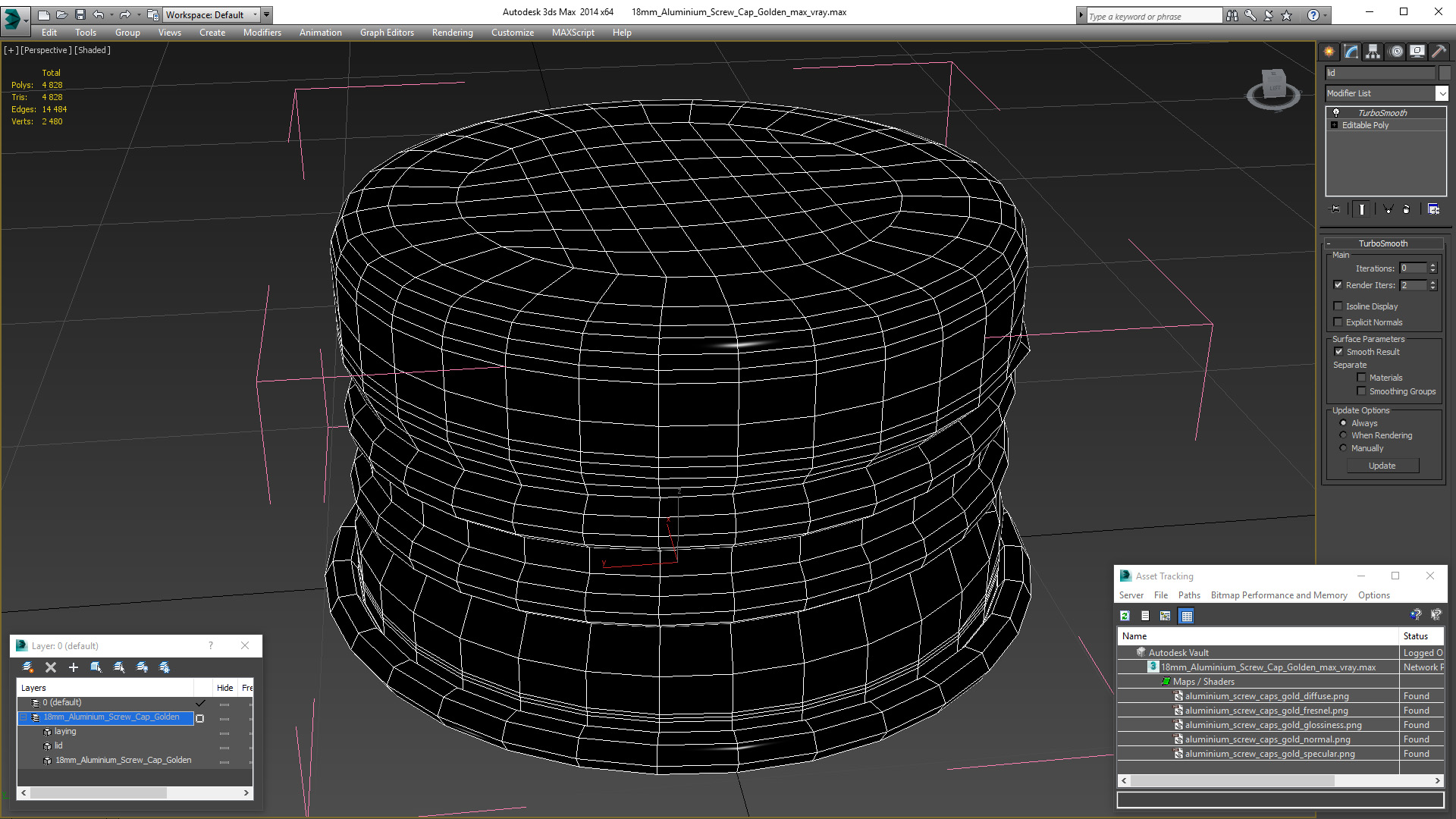Open the Workspace Default dropdown
Image resolution: width=1456 pixels, height=819 pixels.
[211, 14]
